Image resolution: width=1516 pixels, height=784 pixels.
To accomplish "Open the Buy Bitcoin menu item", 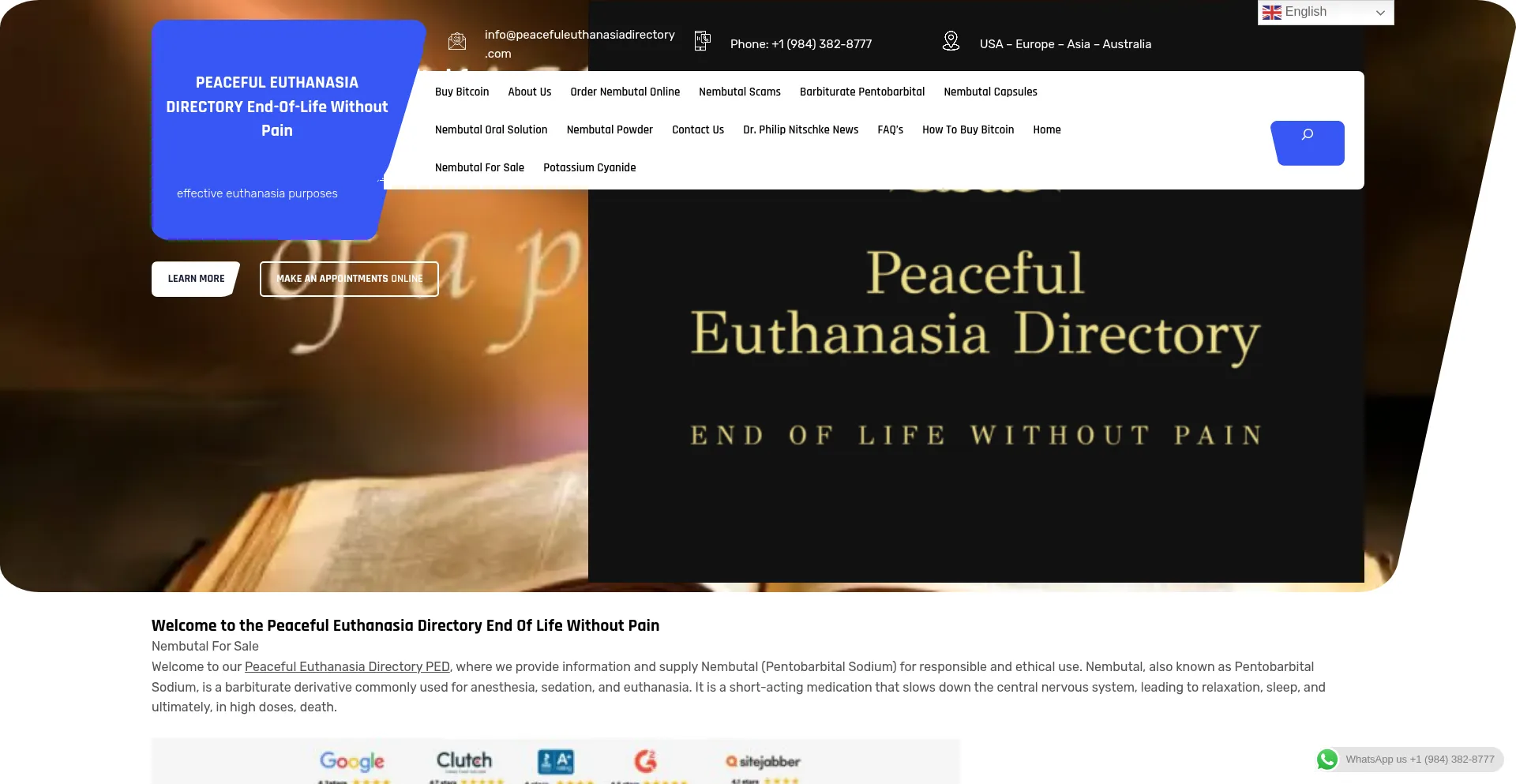I will click(x=462, y=92).
